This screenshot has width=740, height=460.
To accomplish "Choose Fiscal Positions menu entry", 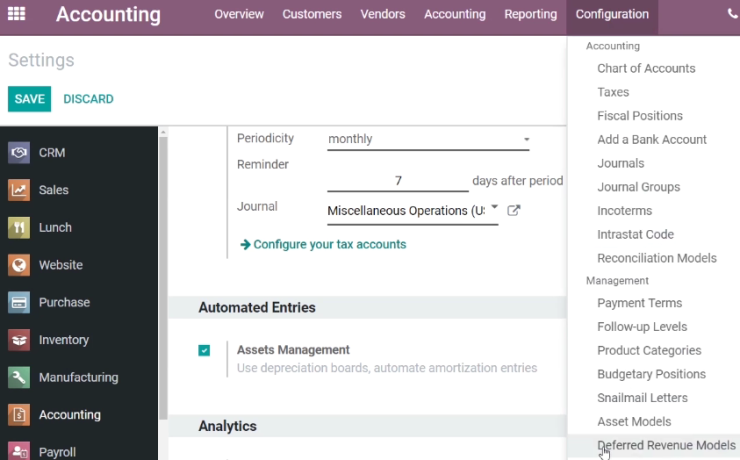I will coord(639,116).
